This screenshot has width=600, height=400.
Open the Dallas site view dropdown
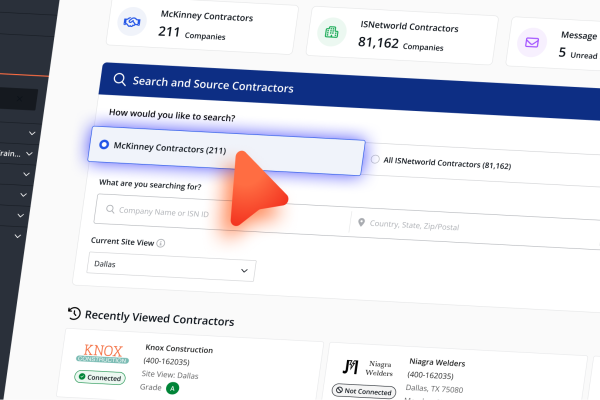click(171, 267)
